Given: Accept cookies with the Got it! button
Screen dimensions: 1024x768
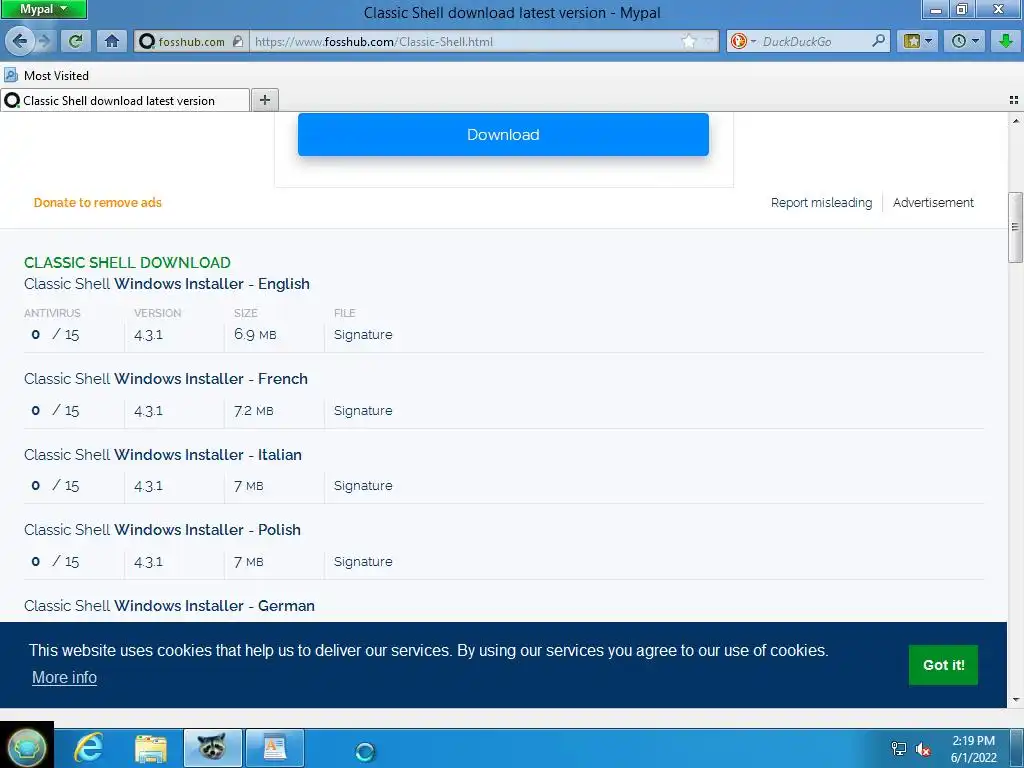Looking at the screenshot, I should point(943,665).
